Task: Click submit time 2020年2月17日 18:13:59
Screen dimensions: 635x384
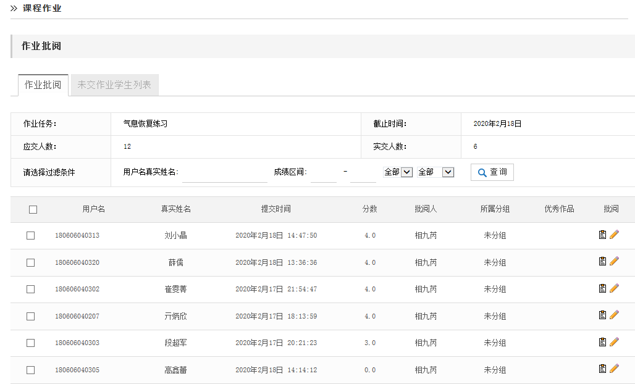Action: [x=276, y=316]
